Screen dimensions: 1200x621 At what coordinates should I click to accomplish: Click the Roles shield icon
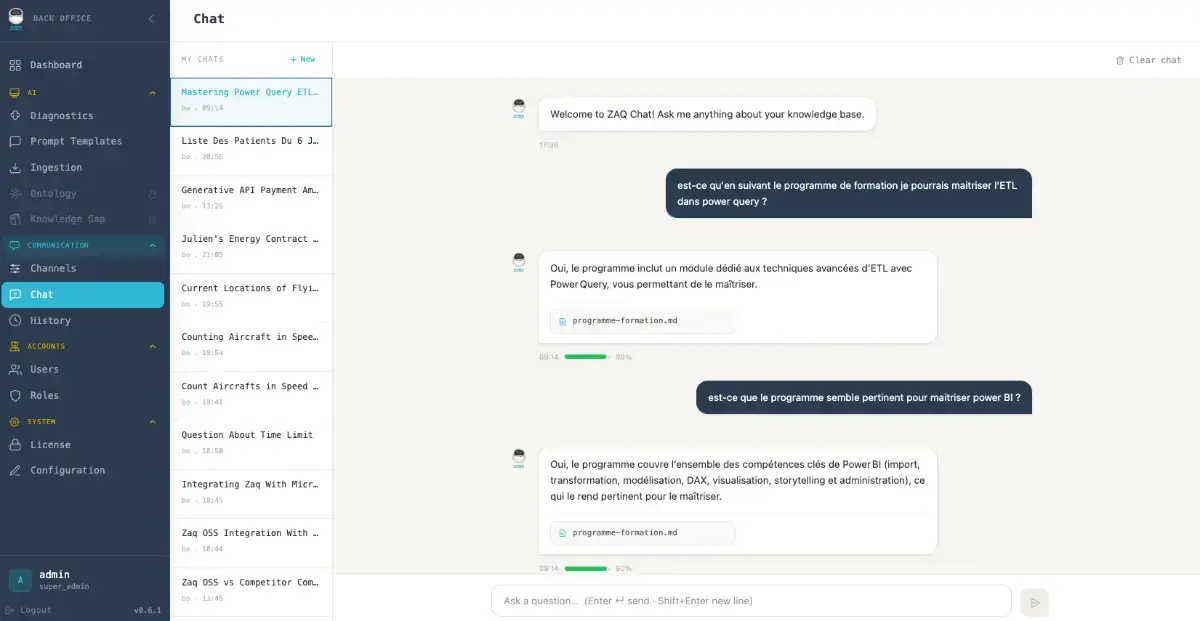coord(15,396)
